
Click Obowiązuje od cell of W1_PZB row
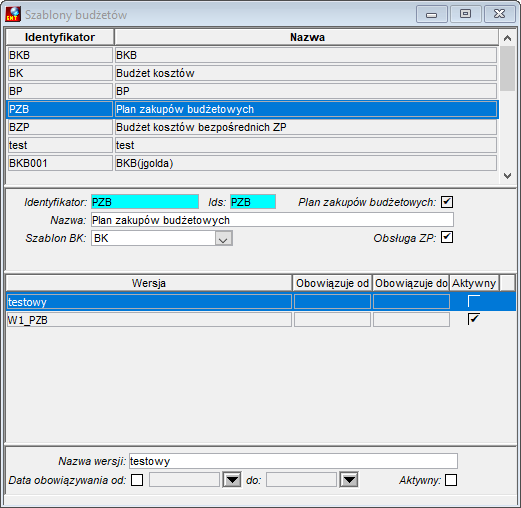pos(332,320)
